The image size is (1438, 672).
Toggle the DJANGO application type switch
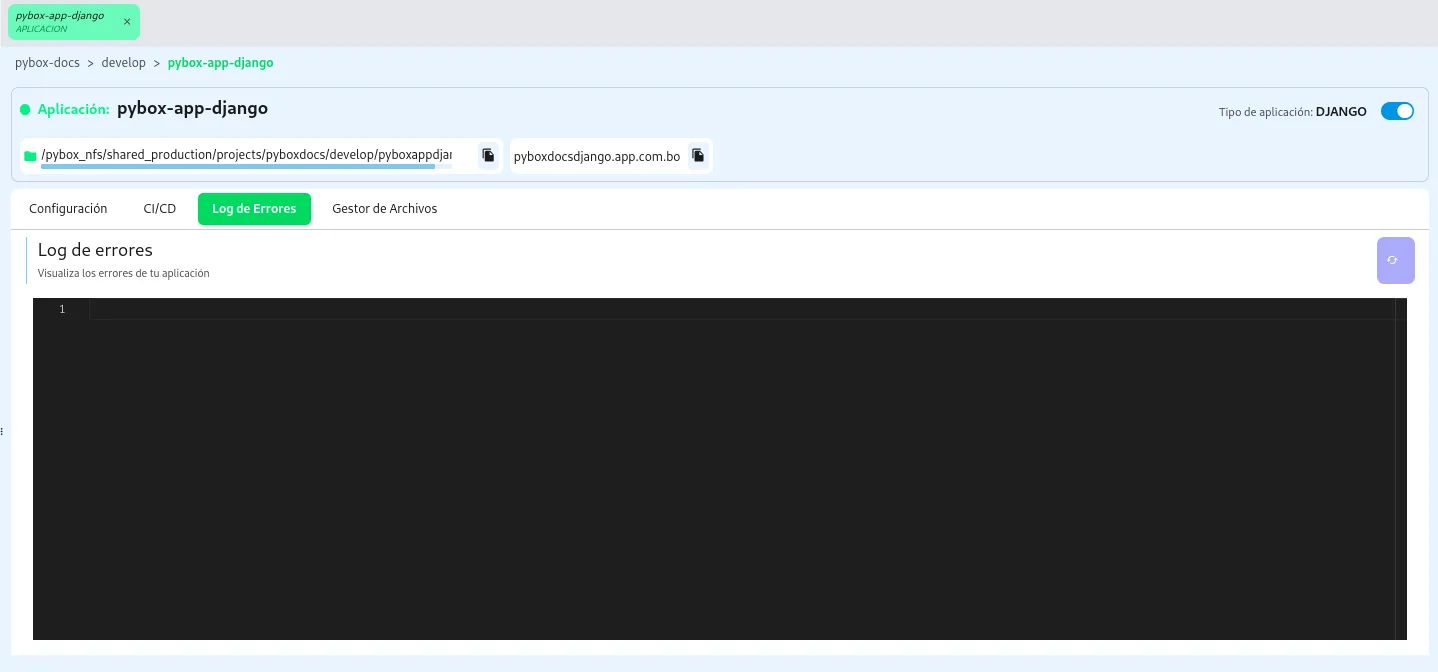1397,111
